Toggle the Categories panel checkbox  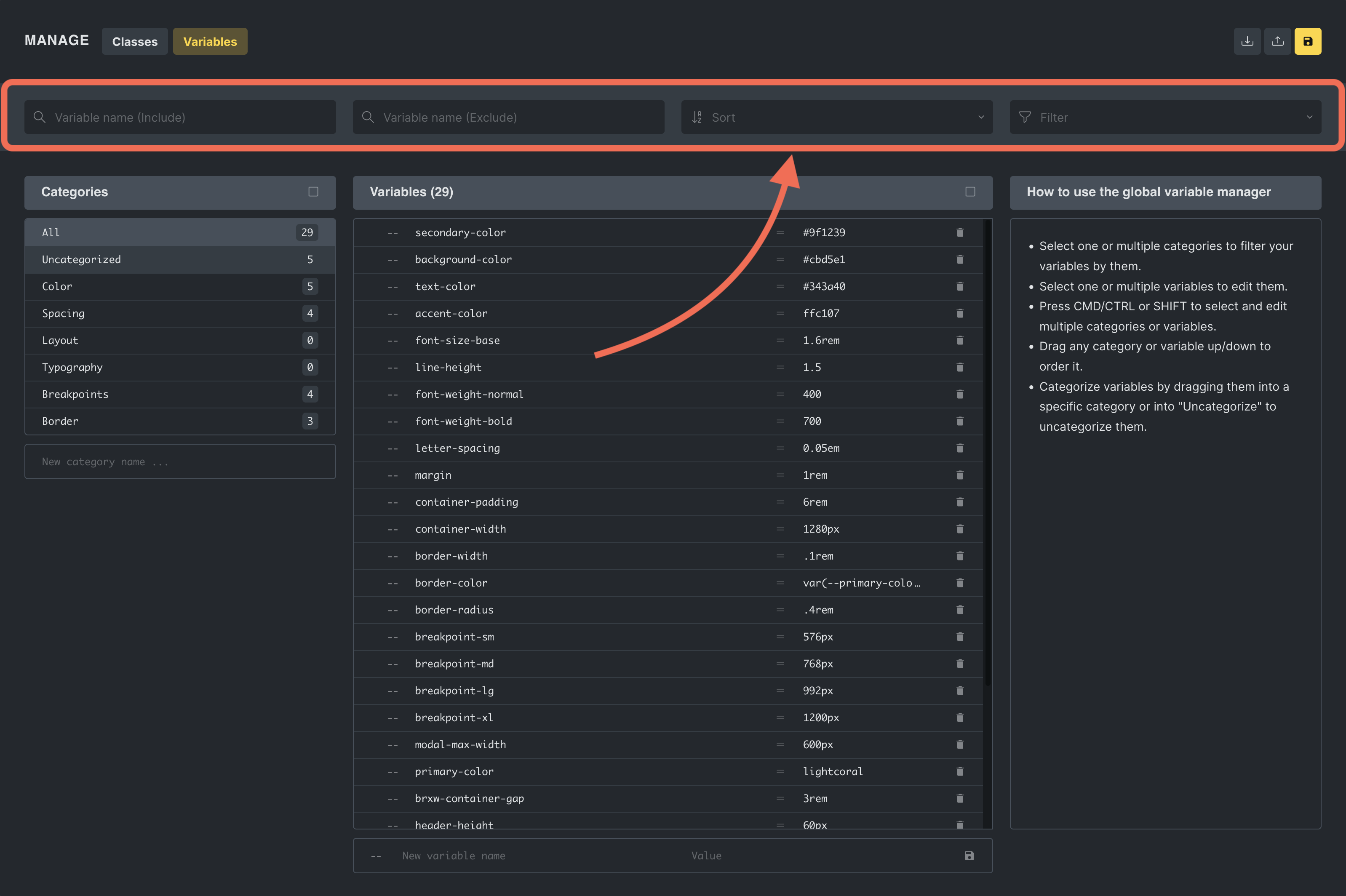(313, 192)
